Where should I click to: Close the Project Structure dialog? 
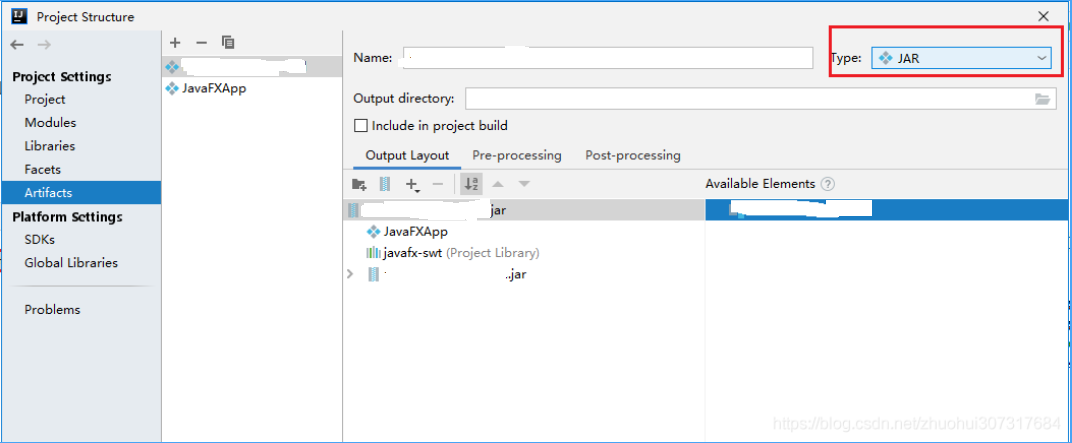tap(1044, 16)
